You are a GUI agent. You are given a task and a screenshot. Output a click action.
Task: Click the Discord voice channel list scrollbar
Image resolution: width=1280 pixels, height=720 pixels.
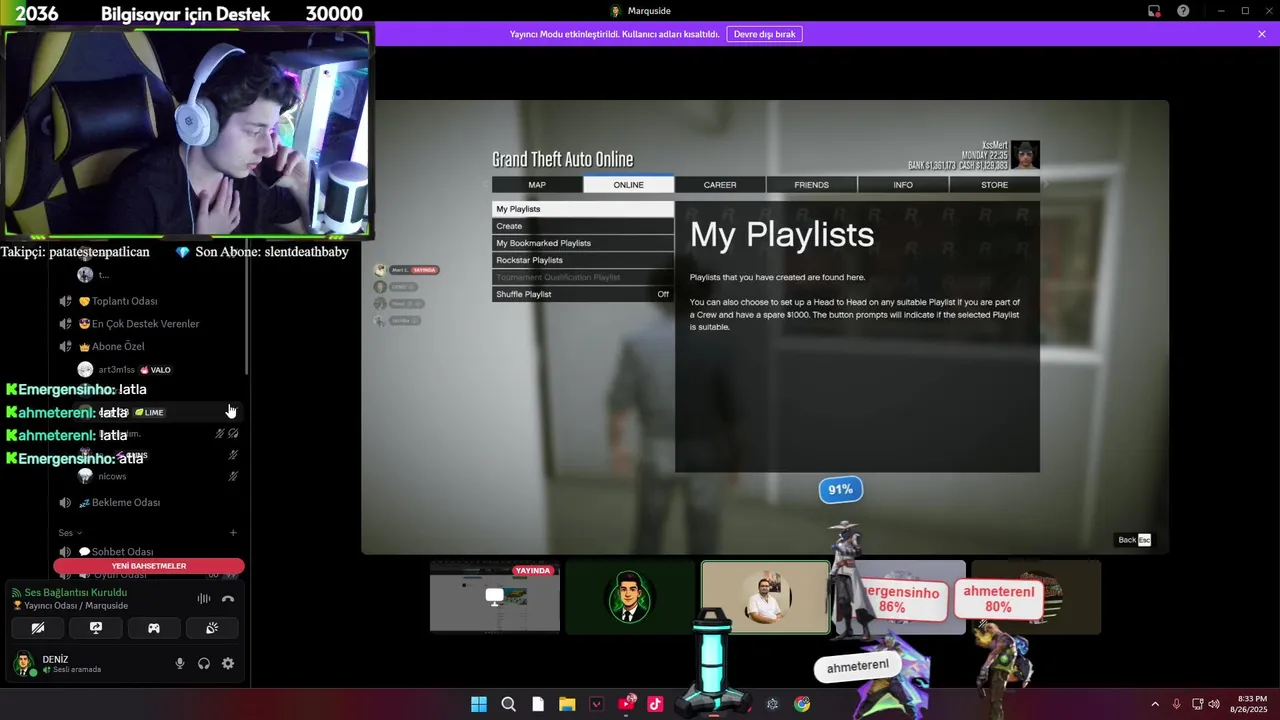click(x=247, y=310)
